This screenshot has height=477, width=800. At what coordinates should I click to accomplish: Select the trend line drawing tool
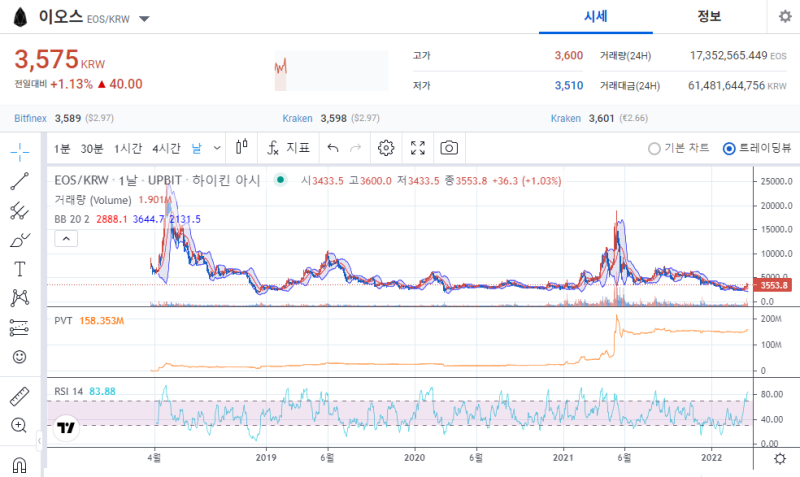point(19,181)
